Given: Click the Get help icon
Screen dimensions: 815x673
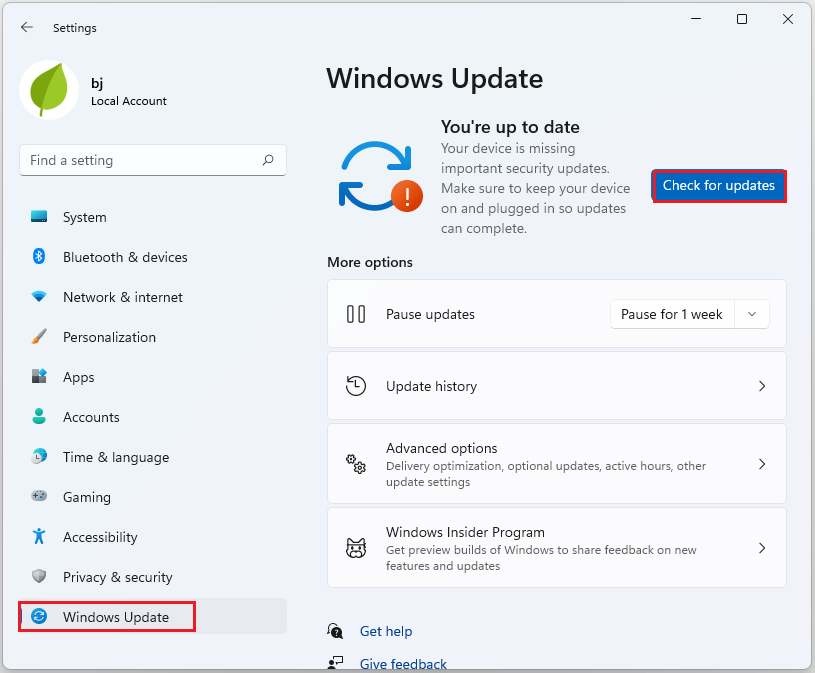Looking at the screenshot, I should (x=335, y=631).
